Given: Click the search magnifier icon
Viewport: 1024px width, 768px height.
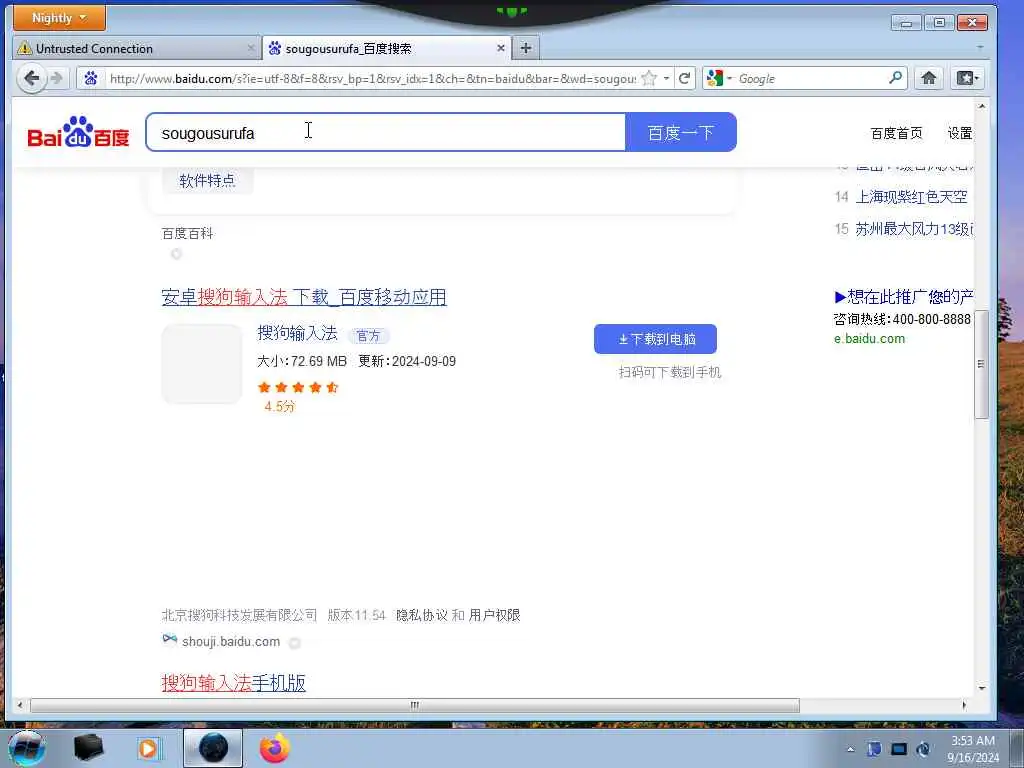Looking at the screenshot, I should (896, 78).
